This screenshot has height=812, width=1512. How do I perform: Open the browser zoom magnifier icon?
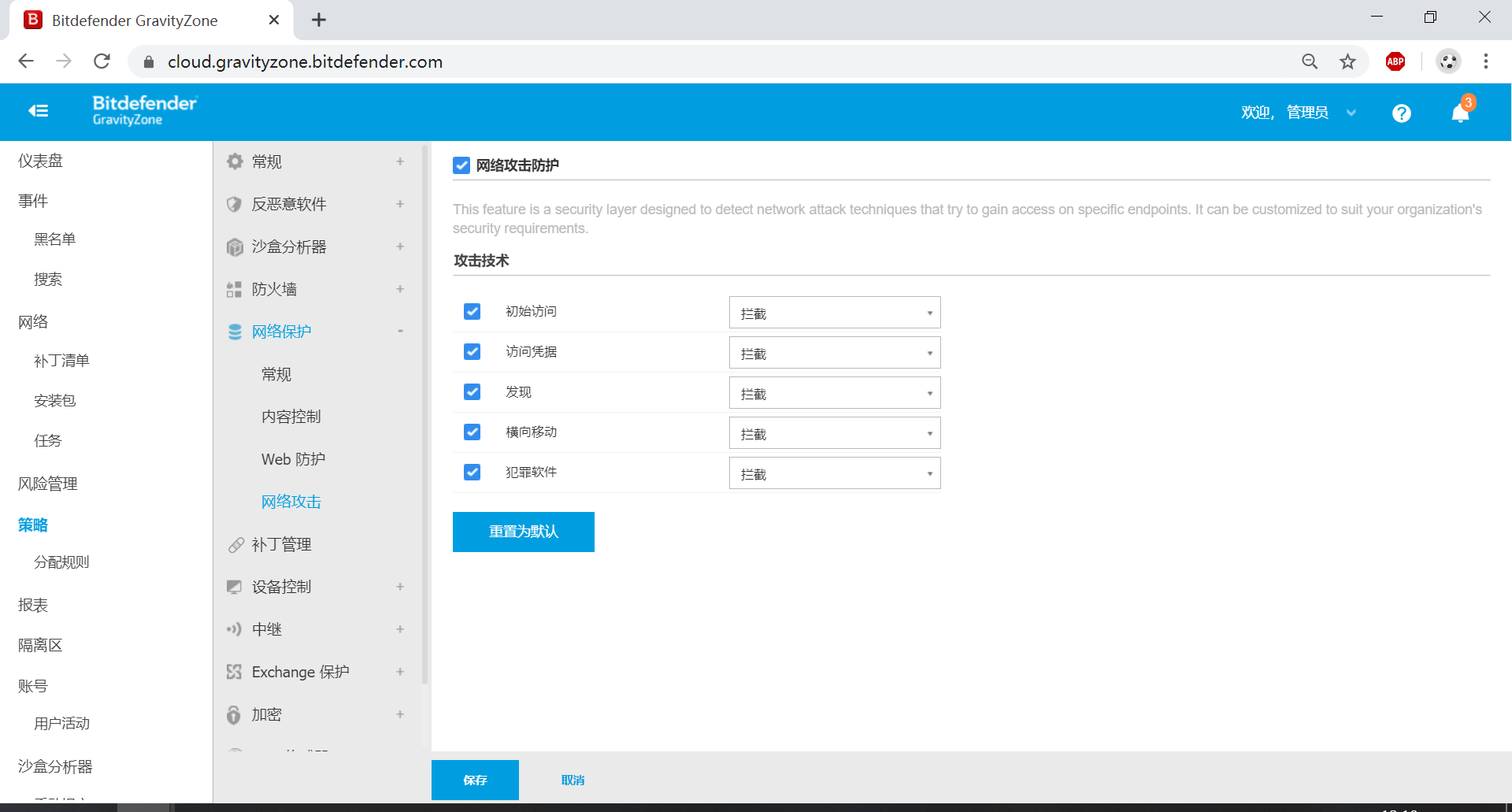click(x=1310, y=61)
